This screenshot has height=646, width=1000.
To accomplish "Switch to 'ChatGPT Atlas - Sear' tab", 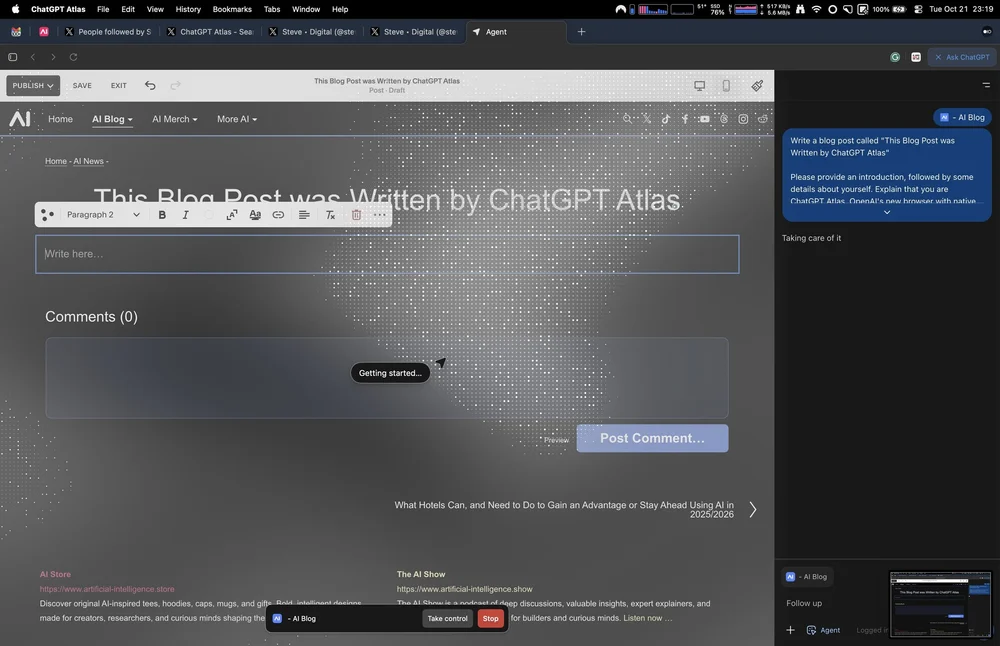I will (210, 32).
